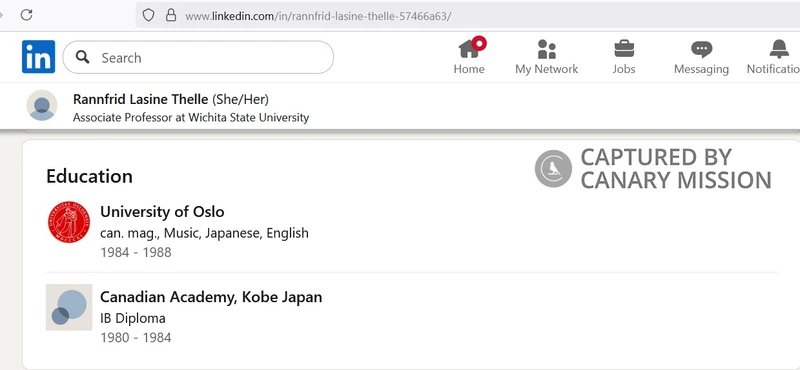
Task: Click inside the LinkedIn Search field
Action: pos(198,57)
